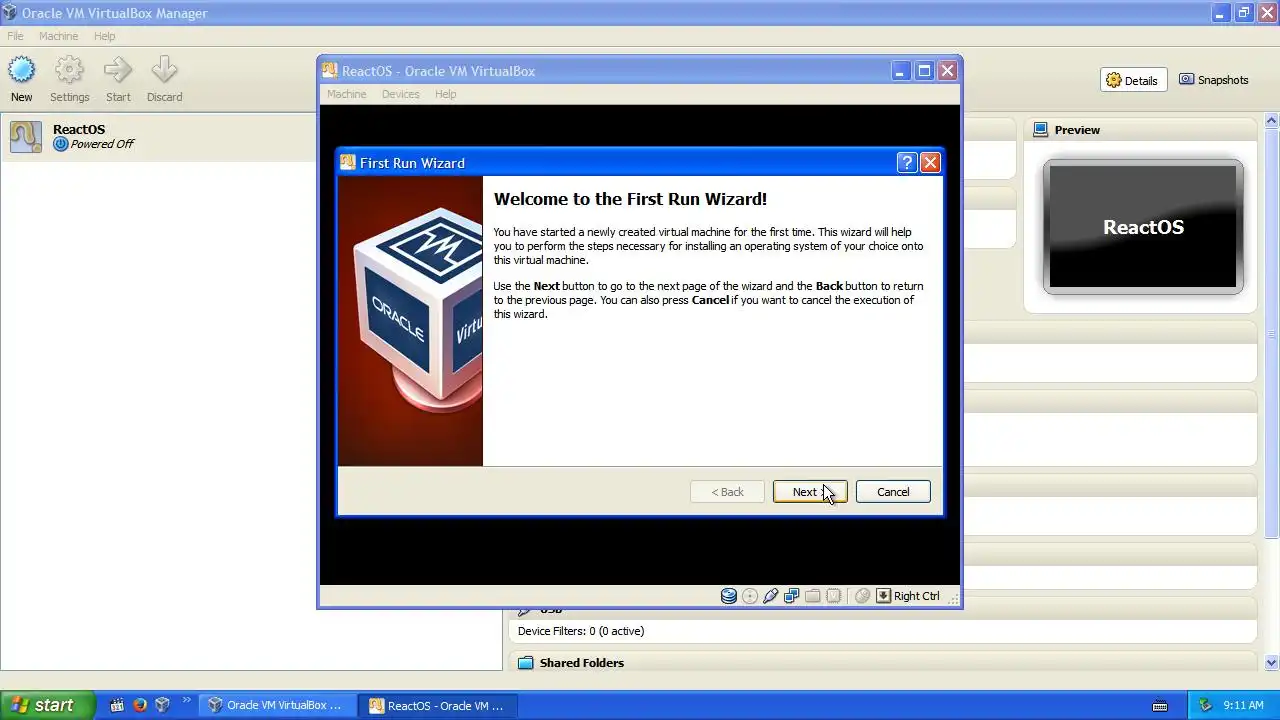Switch to the Snapshots view

point(1213,80)
